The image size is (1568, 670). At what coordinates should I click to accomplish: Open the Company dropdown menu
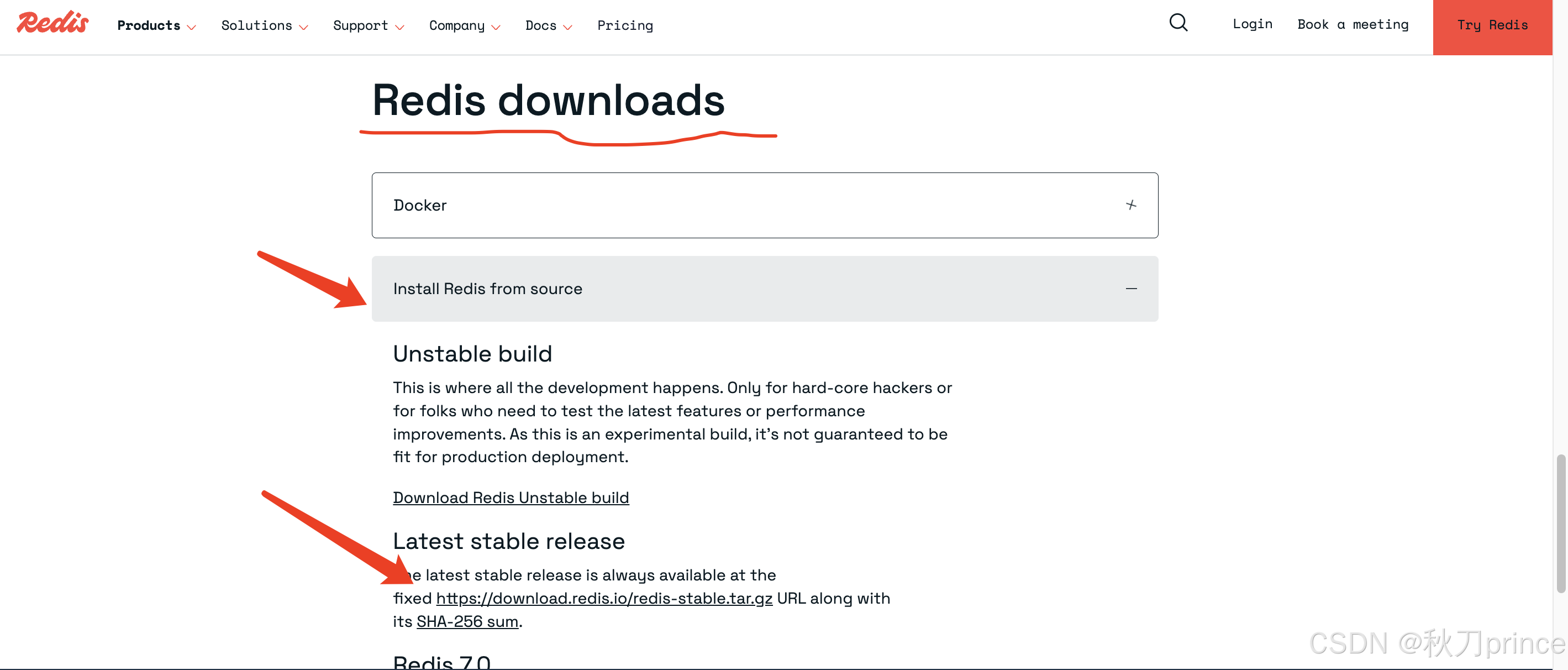pos(465,25)
